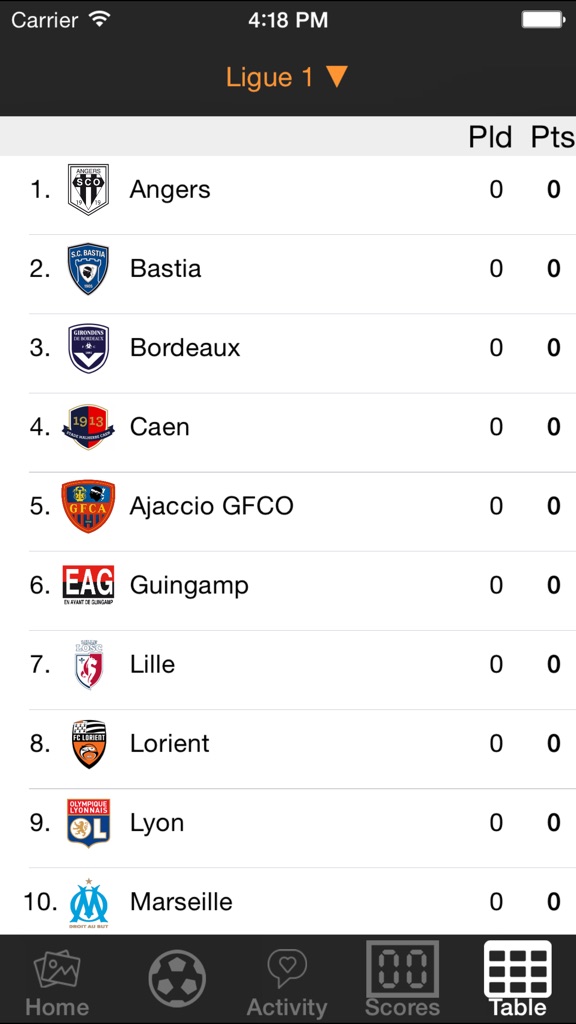Viewport: 576px width, 1024px height.
Task: Click the Angers club crest
Action: click(87, 188)
